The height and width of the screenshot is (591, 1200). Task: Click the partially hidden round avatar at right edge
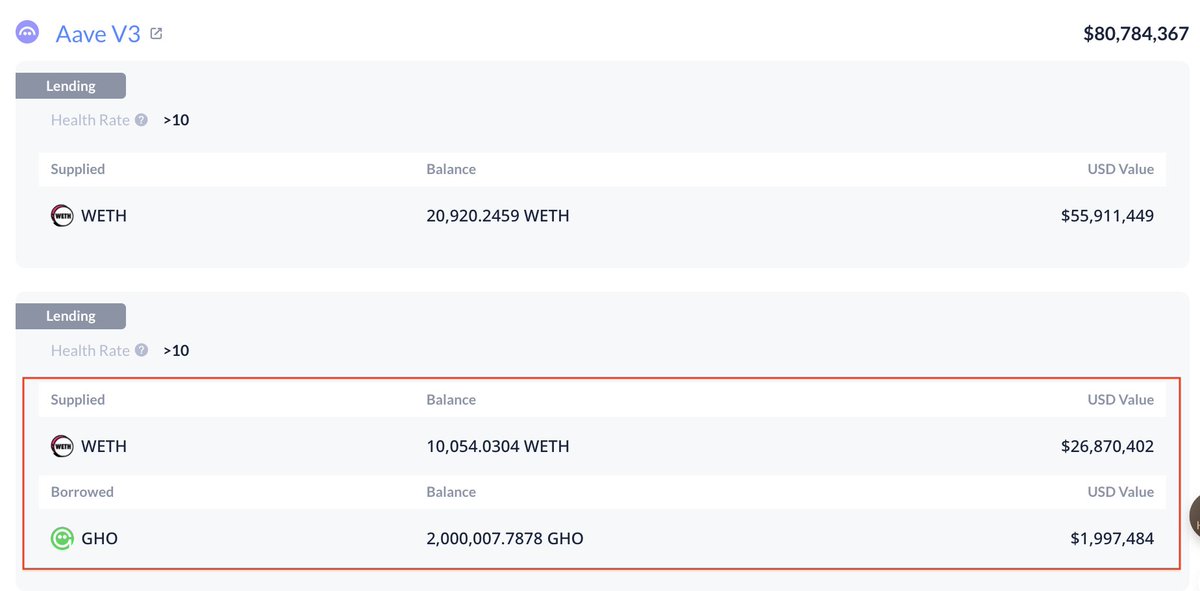tap(1194, 516)
